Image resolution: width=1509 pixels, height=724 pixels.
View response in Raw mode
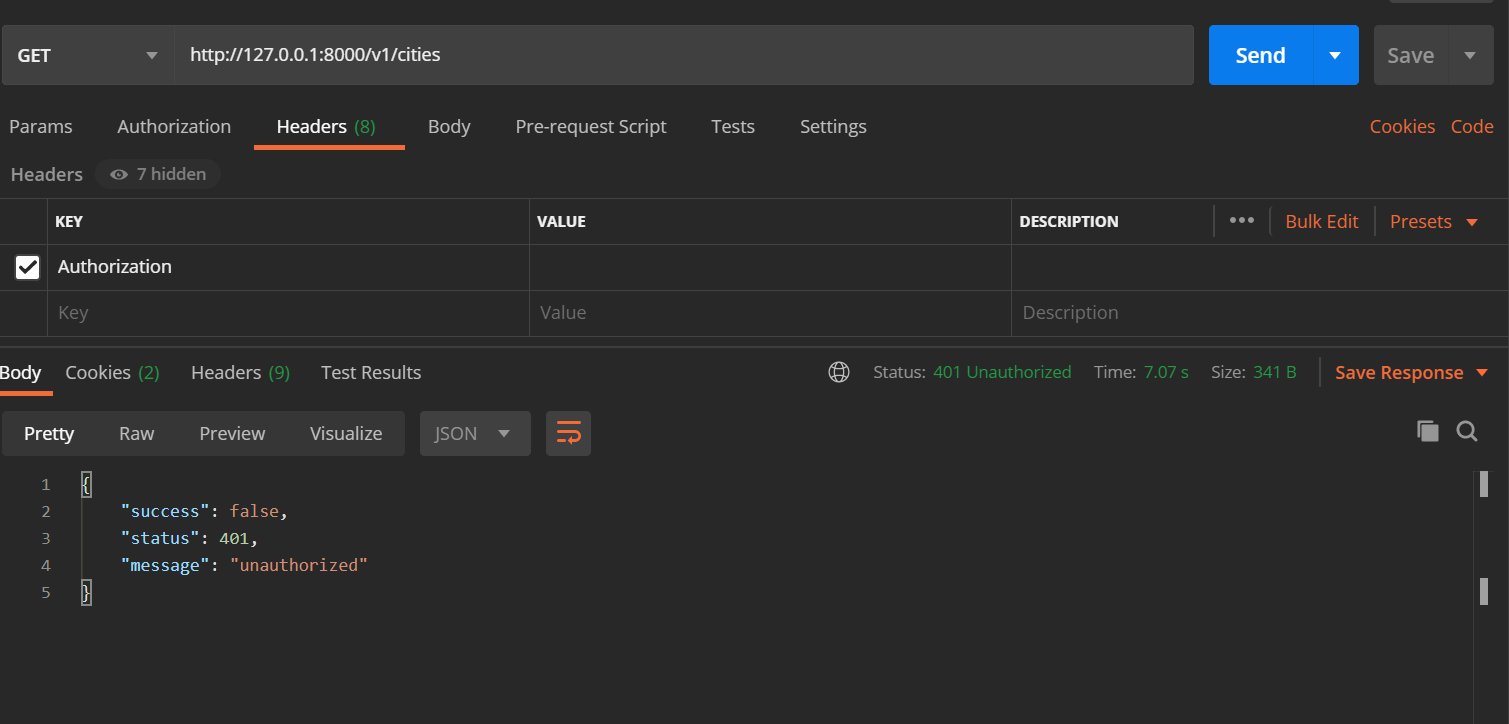click(x=136, y=433)
